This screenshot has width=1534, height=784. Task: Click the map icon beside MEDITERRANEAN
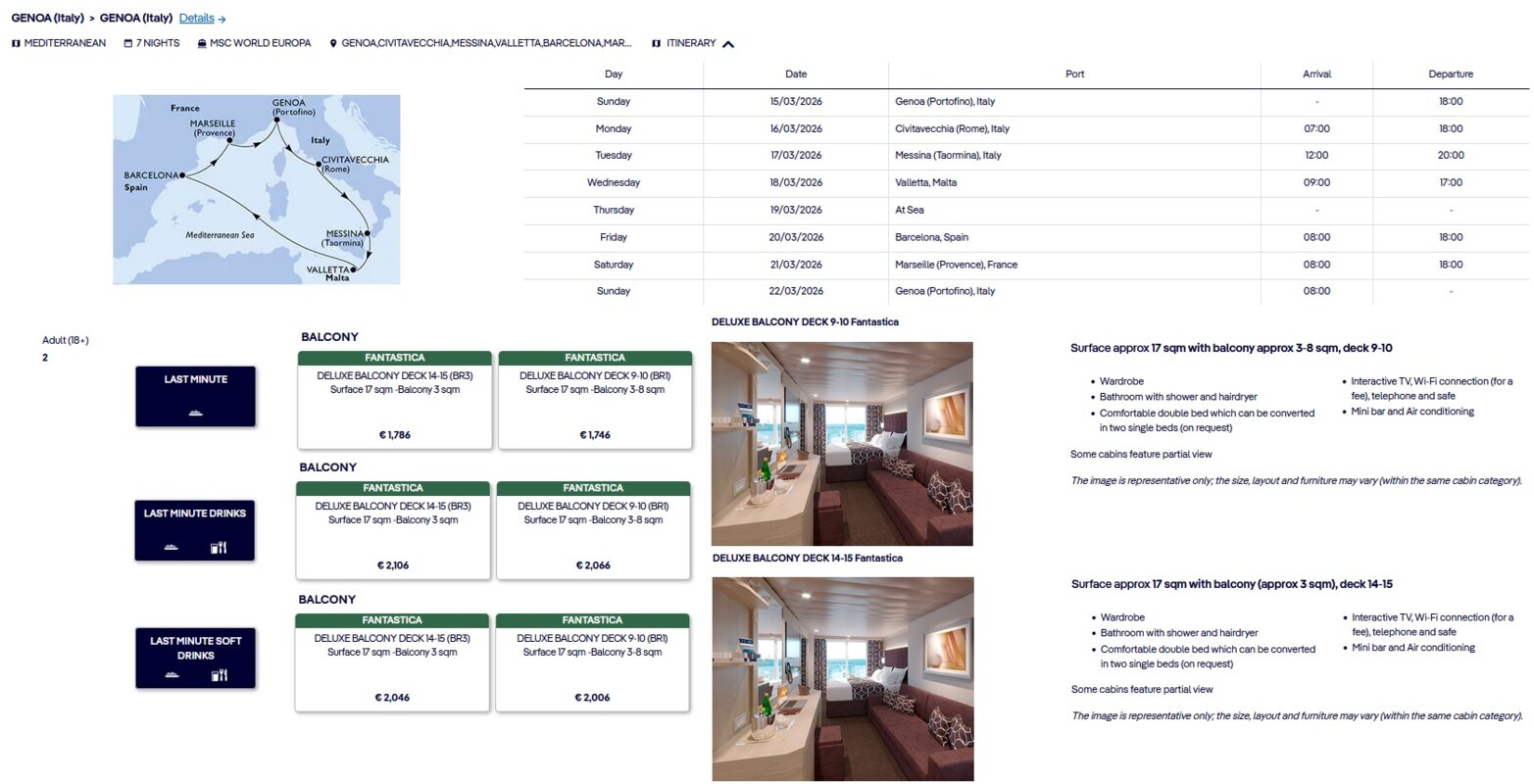[x=16, y=43]
